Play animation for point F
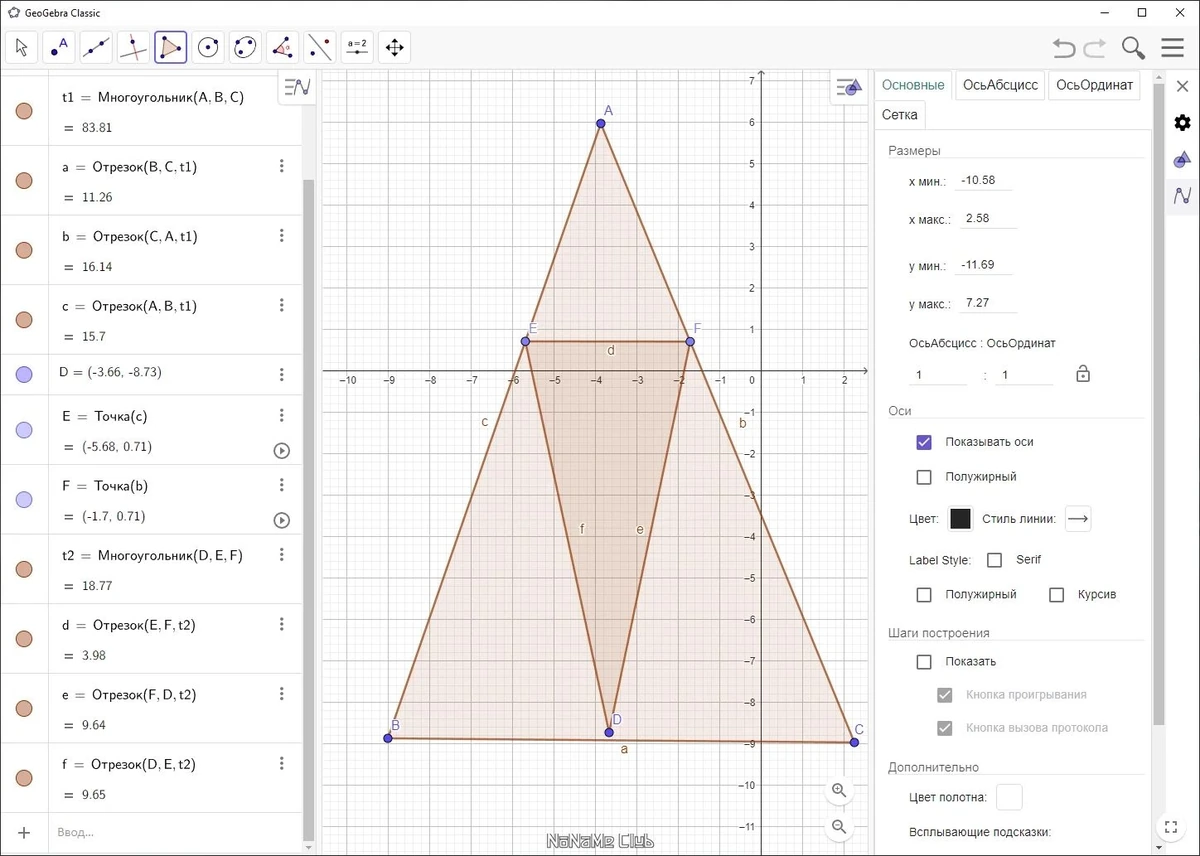The height and width of the screenshot is (856, 1200). pyautogui.click(x=282, y=520)
